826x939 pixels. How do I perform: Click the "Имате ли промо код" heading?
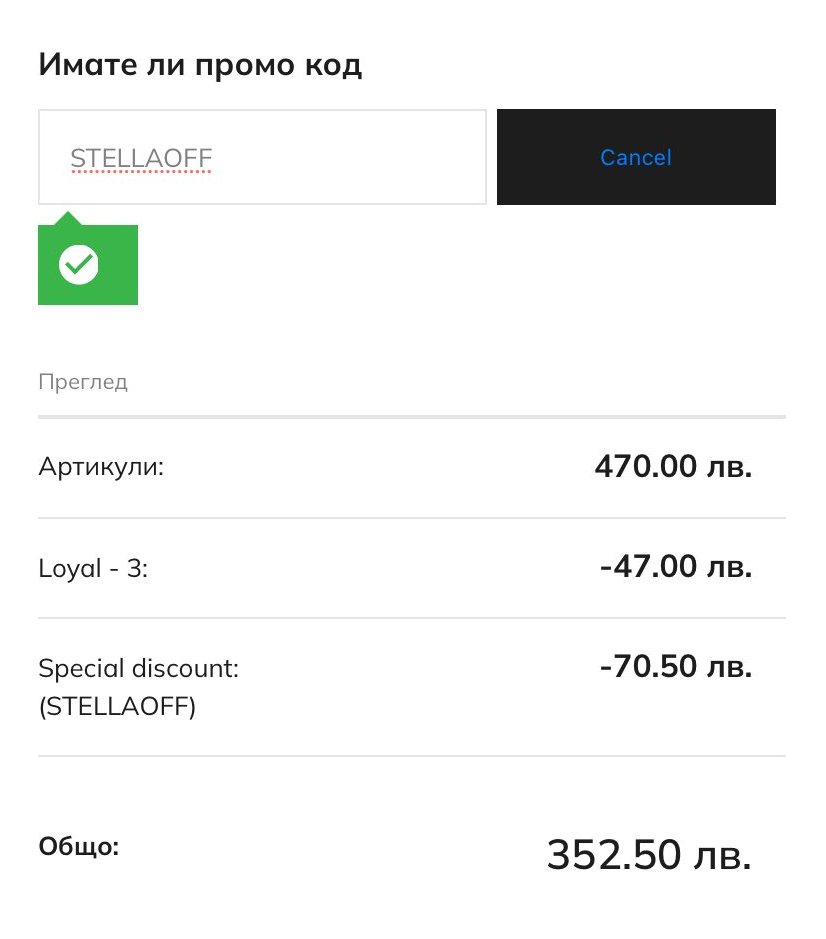(x=200, y=65)
